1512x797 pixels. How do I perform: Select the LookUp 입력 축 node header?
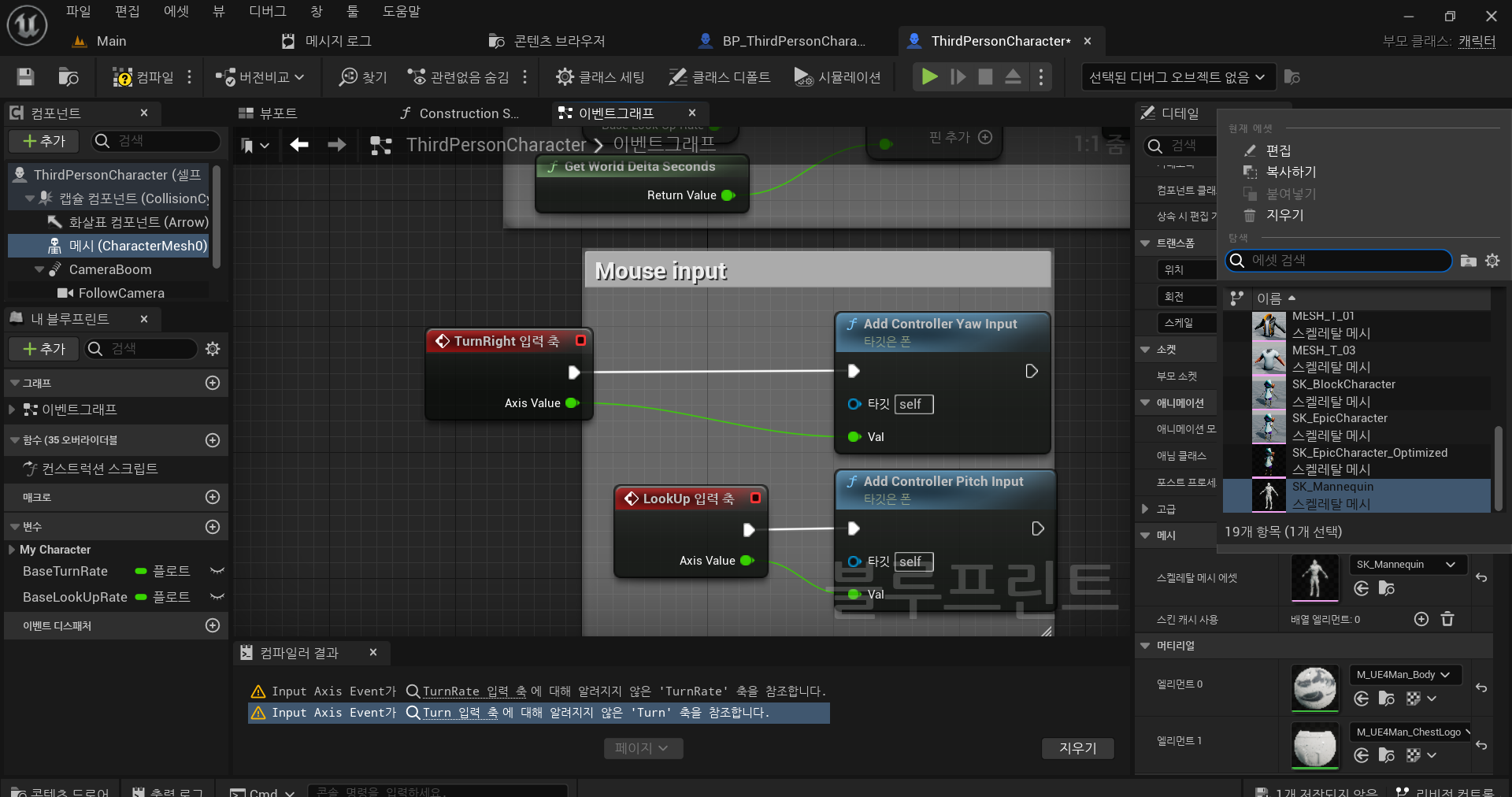point(691,499)
